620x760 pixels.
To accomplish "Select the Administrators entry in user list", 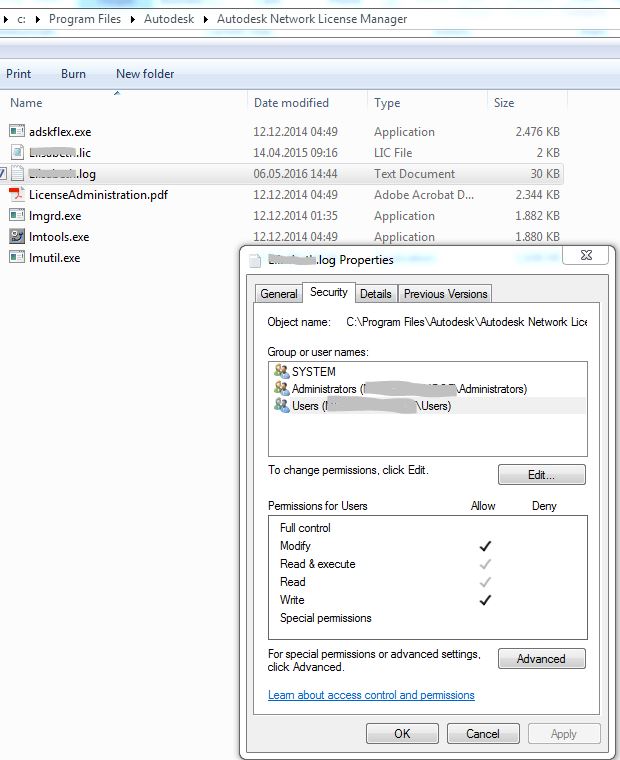I will 428,388.
